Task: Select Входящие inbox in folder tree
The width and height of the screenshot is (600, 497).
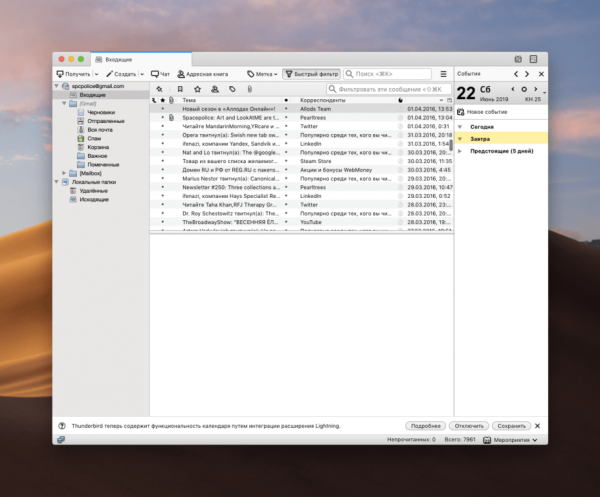Action: pyautogui.click(x=101, y=95)
